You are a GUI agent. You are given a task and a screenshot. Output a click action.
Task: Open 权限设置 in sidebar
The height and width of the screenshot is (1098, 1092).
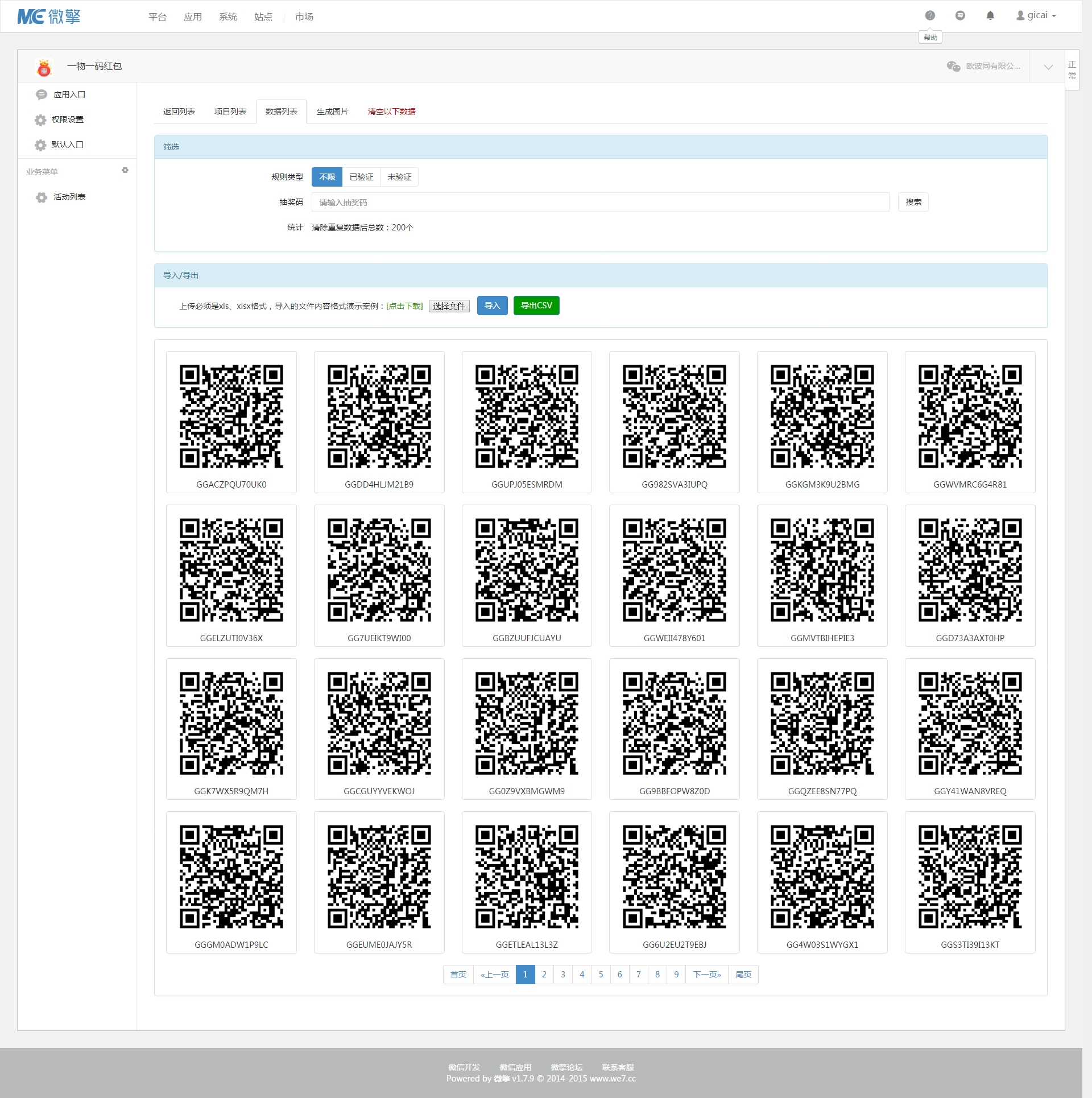[x=68, y=120]
